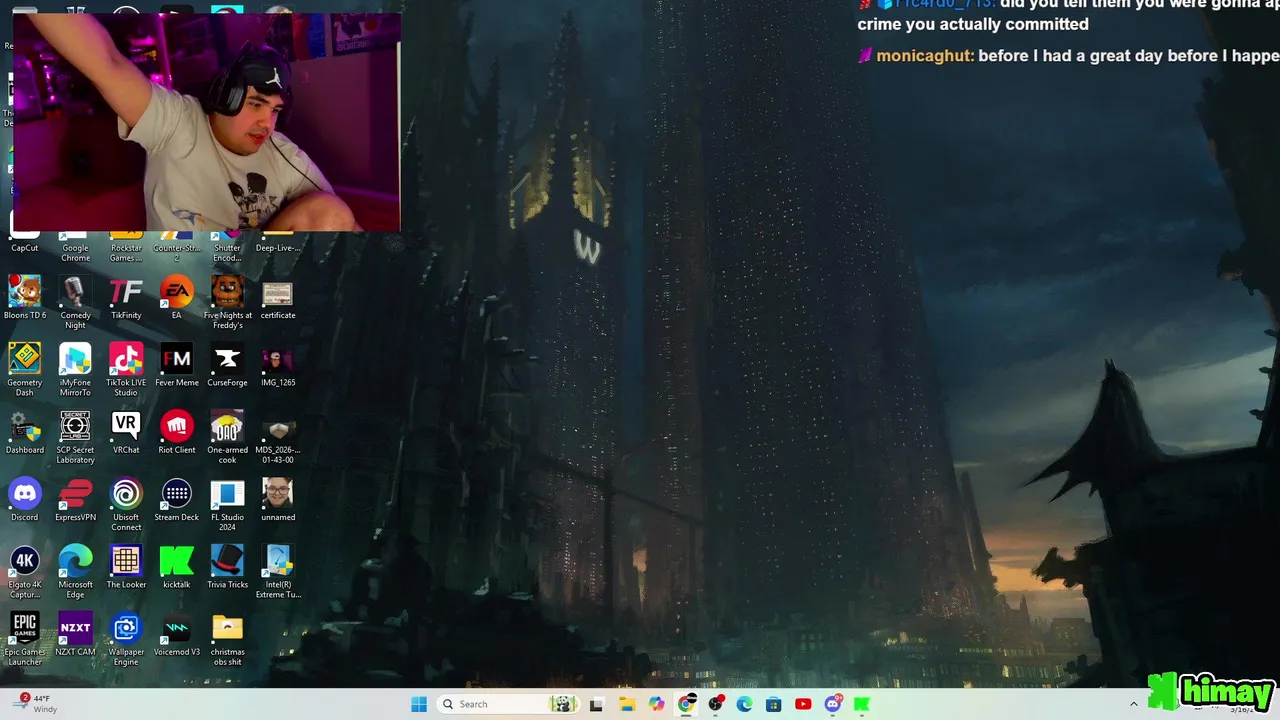The width and height of the screenshot is (1280, 720).
Task: Open the christmas obs shit folder
Action: point(227,639)
